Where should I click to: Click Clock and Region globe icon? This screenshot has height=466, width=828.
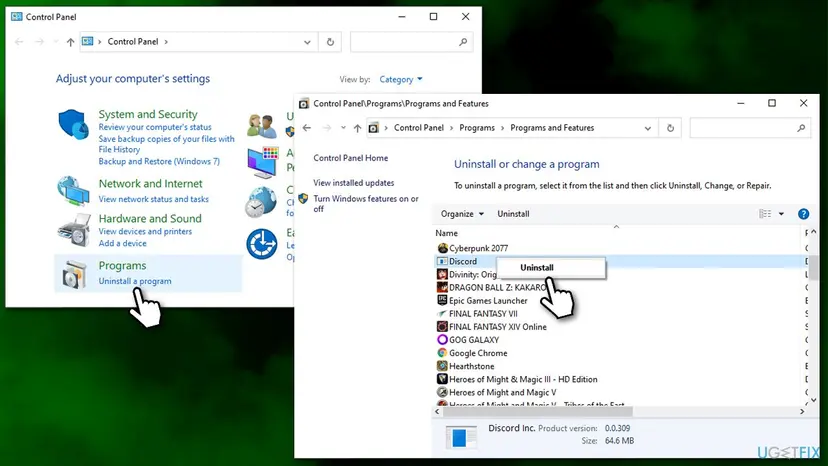261,202
